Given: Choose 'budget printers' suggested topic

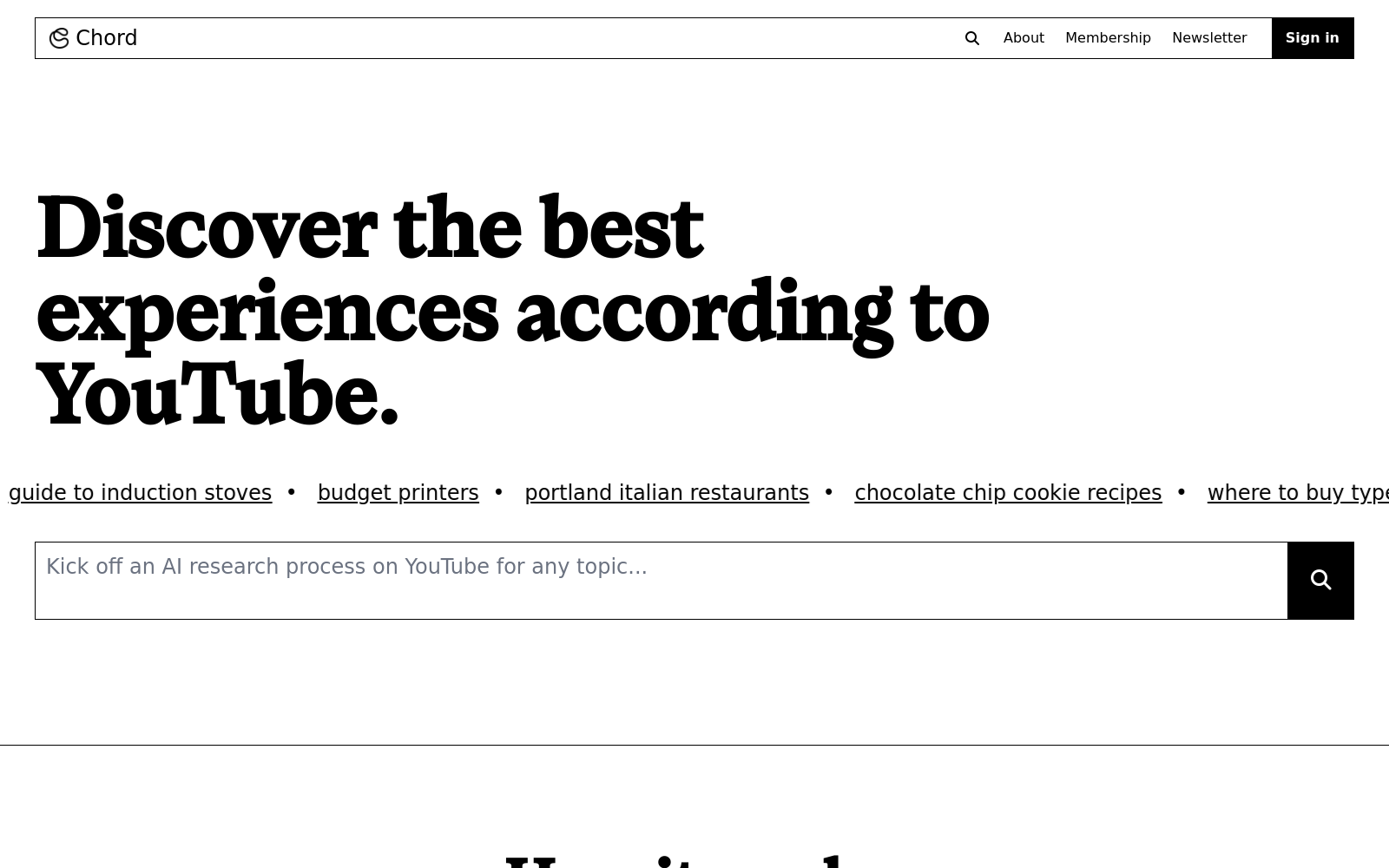Looking at the screenshot, I should [x=398, y=493].
